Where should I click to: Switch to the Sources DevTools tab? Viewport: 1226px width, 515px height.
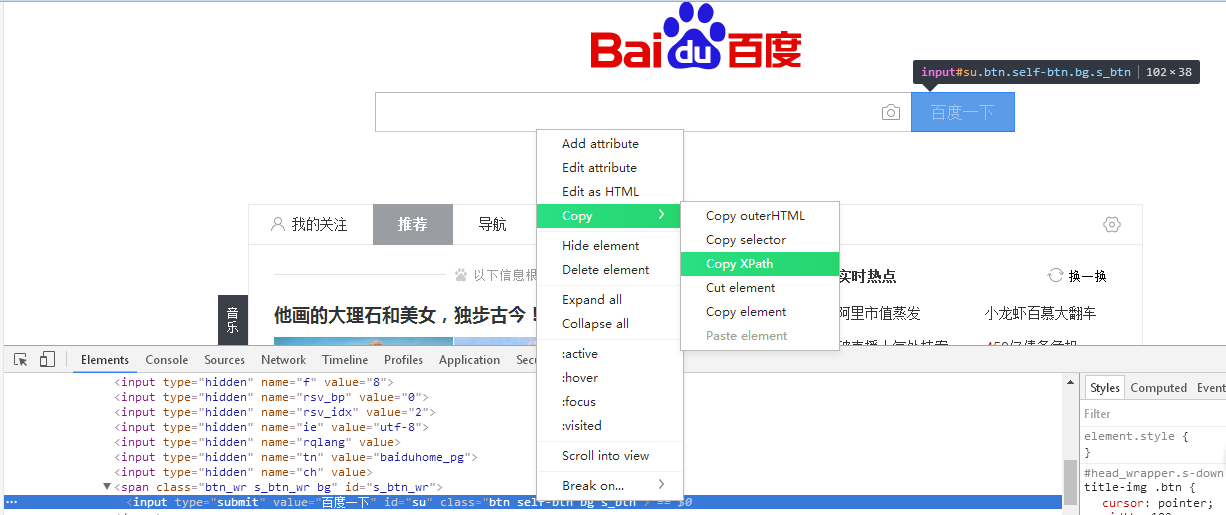pyautogui.click(x=225, y=360)
